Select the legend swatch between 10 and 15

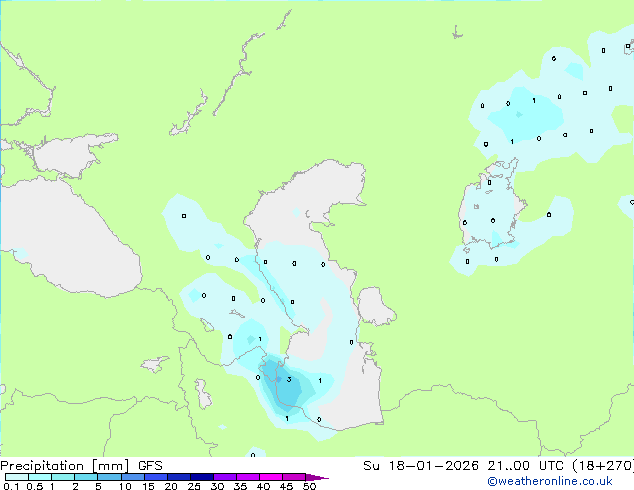pos(132,477)
